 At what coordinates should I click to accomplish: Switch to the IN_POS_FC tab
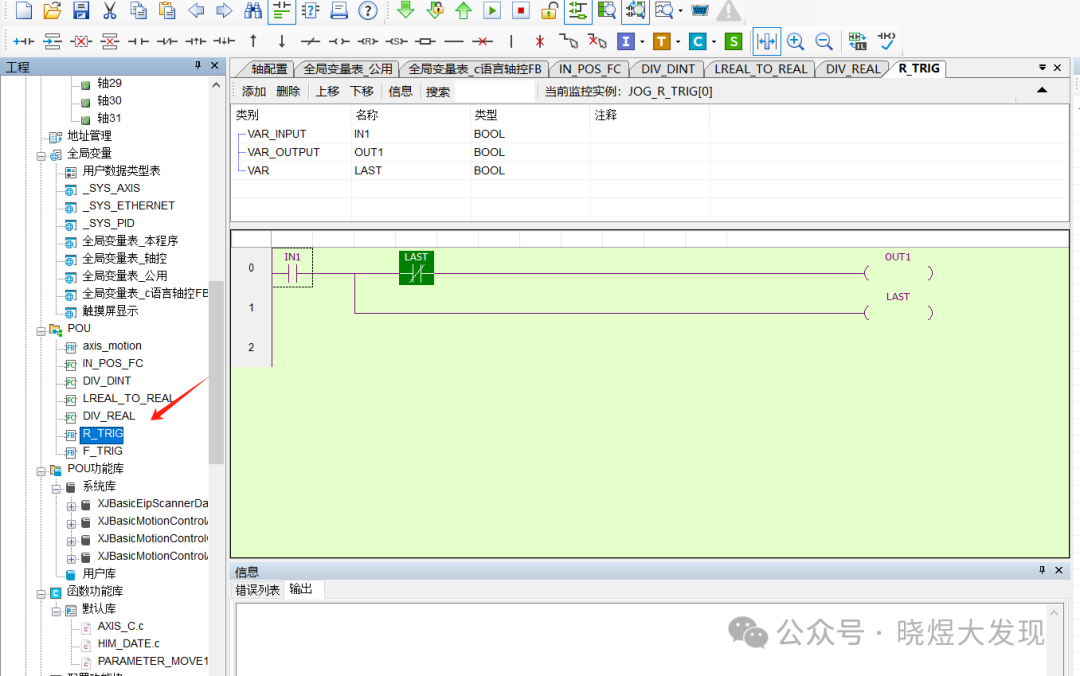click(x=590, y=69)
